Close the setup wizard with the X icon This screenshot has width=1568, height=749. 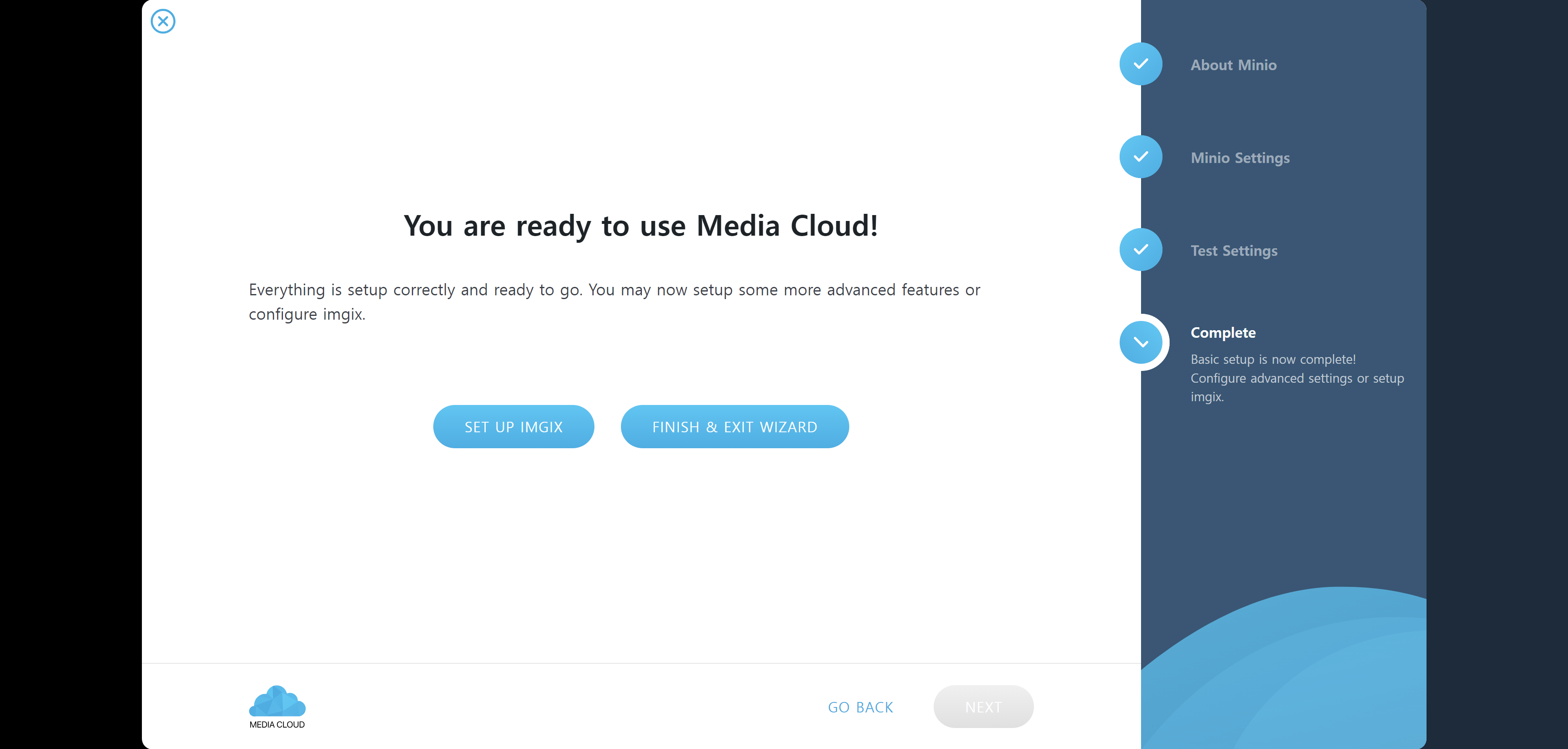[163, 21]
